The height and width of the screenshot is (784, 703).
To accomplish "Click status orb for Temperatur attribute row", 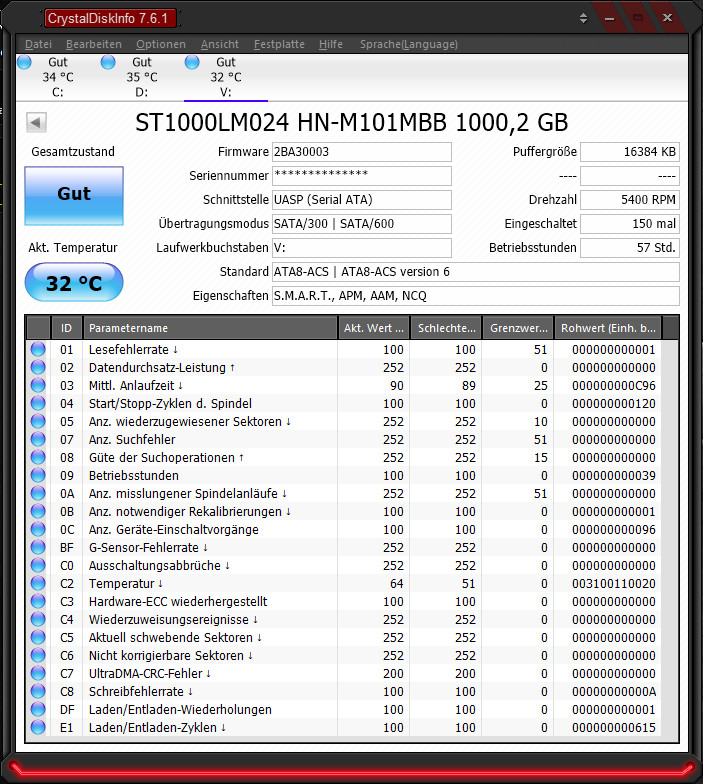I will (x=38, y=583).
